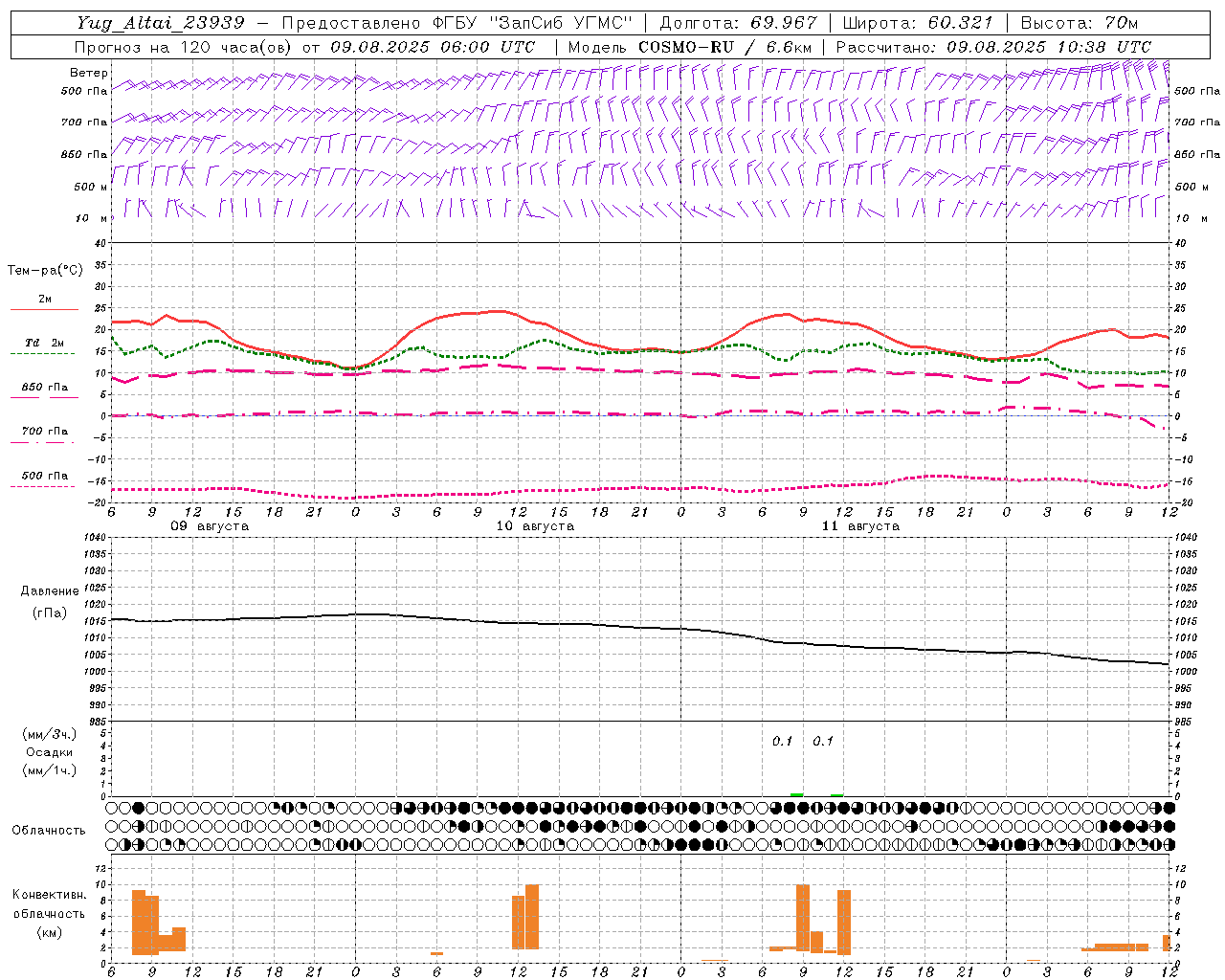Select the longitude value 69.967

[x=785, y=23]
